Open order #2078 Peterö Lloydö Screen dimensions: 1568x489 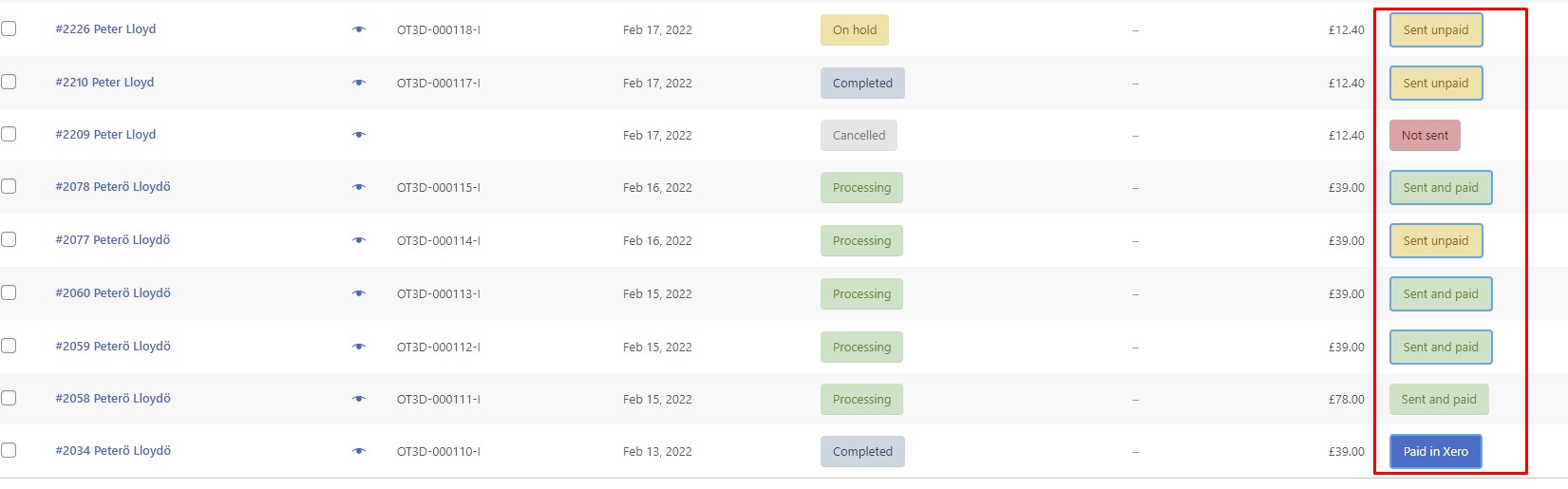(x=113, y=187)
